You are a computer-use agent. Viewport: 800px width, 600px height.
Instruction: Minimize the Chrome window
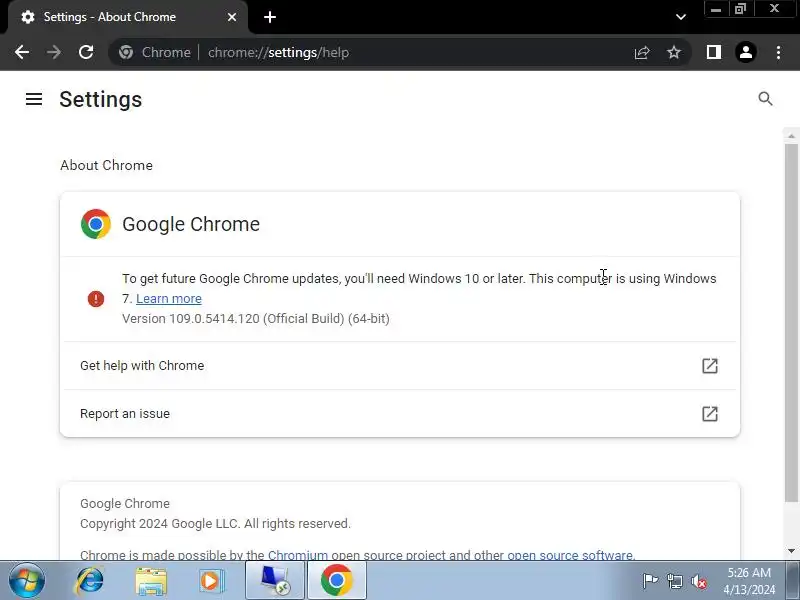(x=716, y=9)
